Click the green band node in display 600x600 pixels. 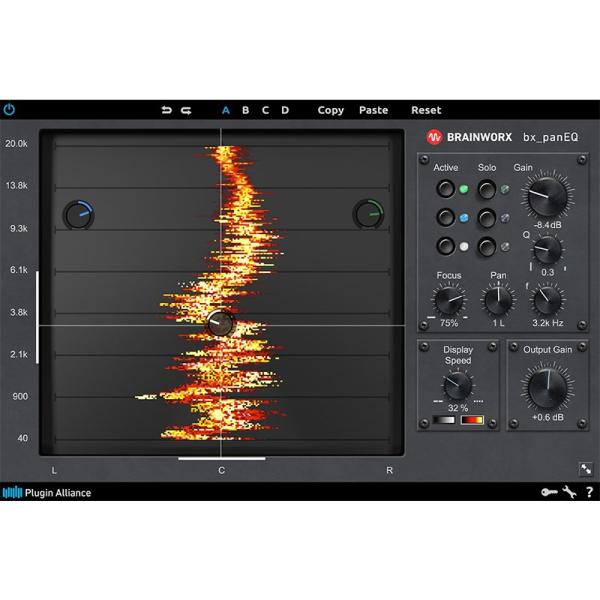click(x=368, y=214)
